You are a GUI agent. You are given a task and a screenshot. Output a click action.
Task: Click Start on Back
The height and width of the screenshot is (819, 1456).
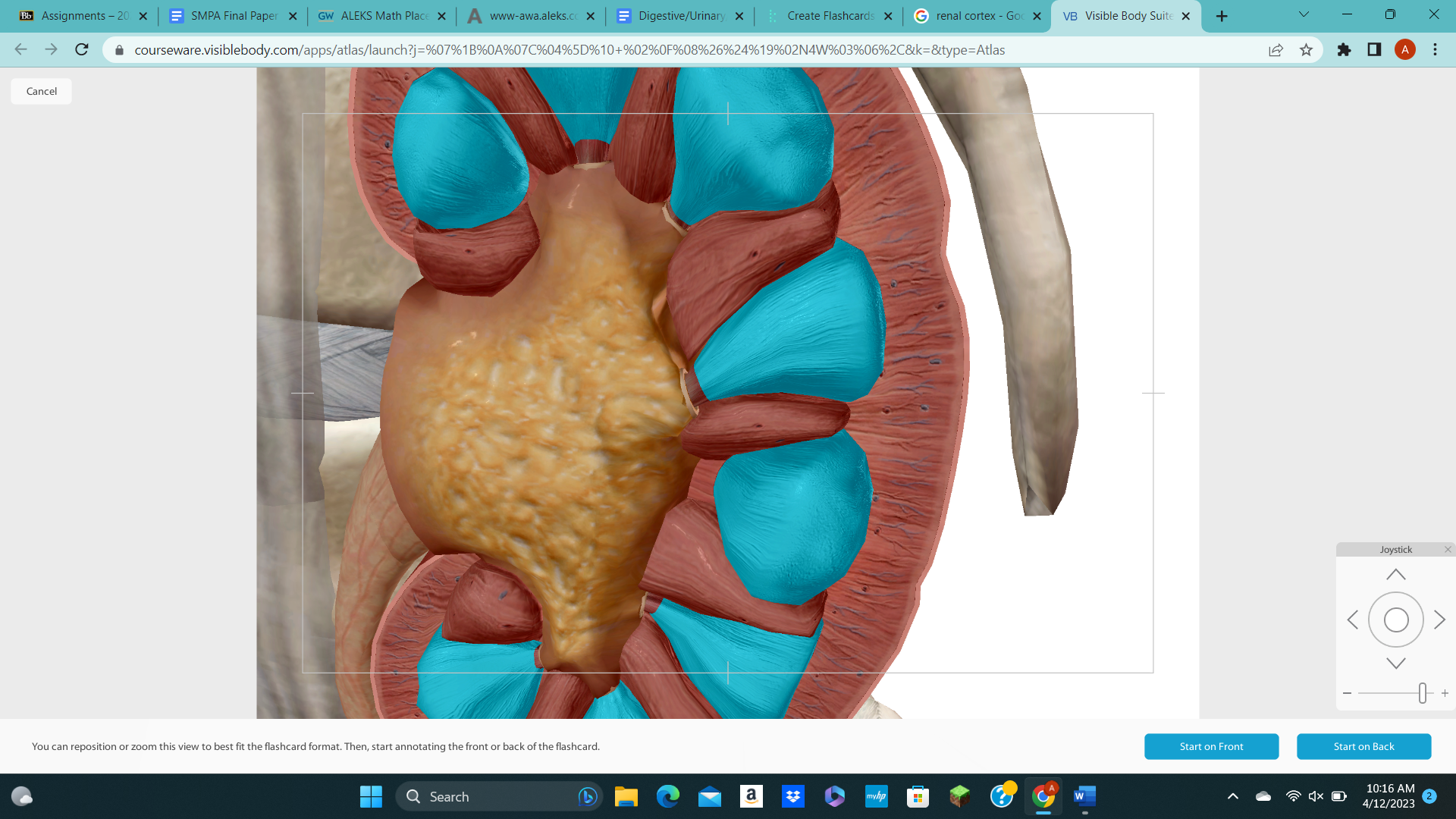1363,746
